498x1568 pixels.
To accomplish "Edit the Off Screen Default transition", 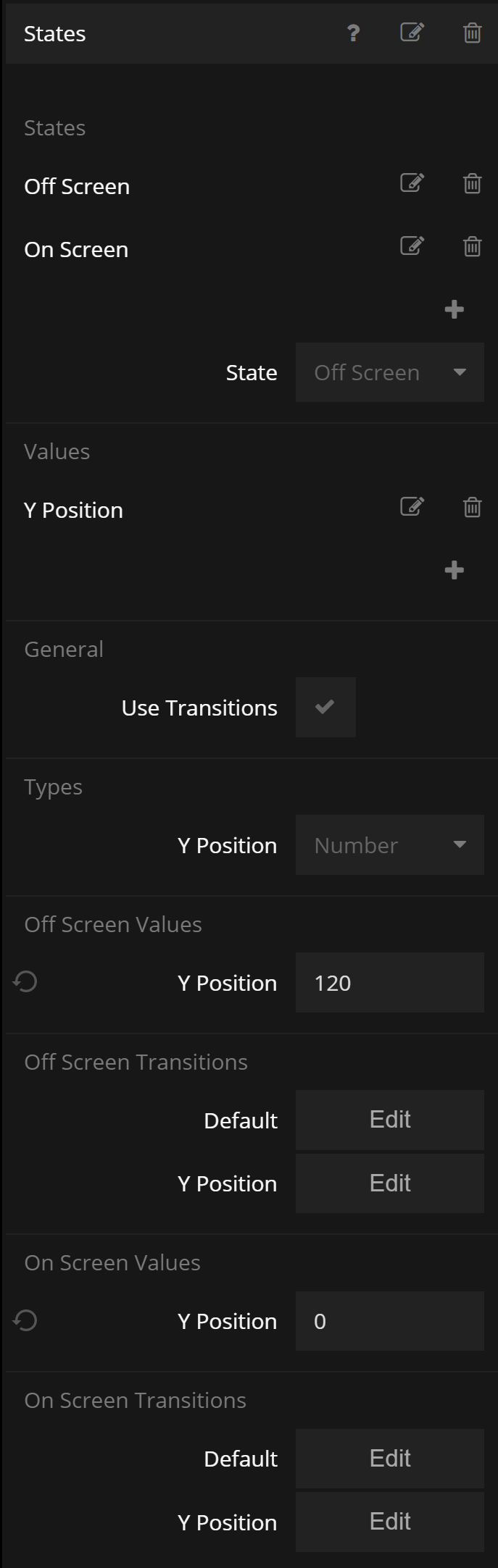I will tap(389, 1120).
